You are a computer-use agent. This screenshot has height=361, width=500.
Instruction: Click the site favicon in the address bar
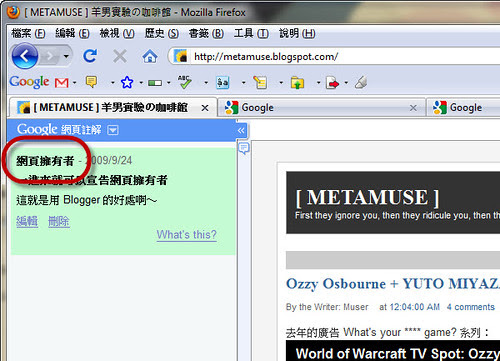coord(181,56)
